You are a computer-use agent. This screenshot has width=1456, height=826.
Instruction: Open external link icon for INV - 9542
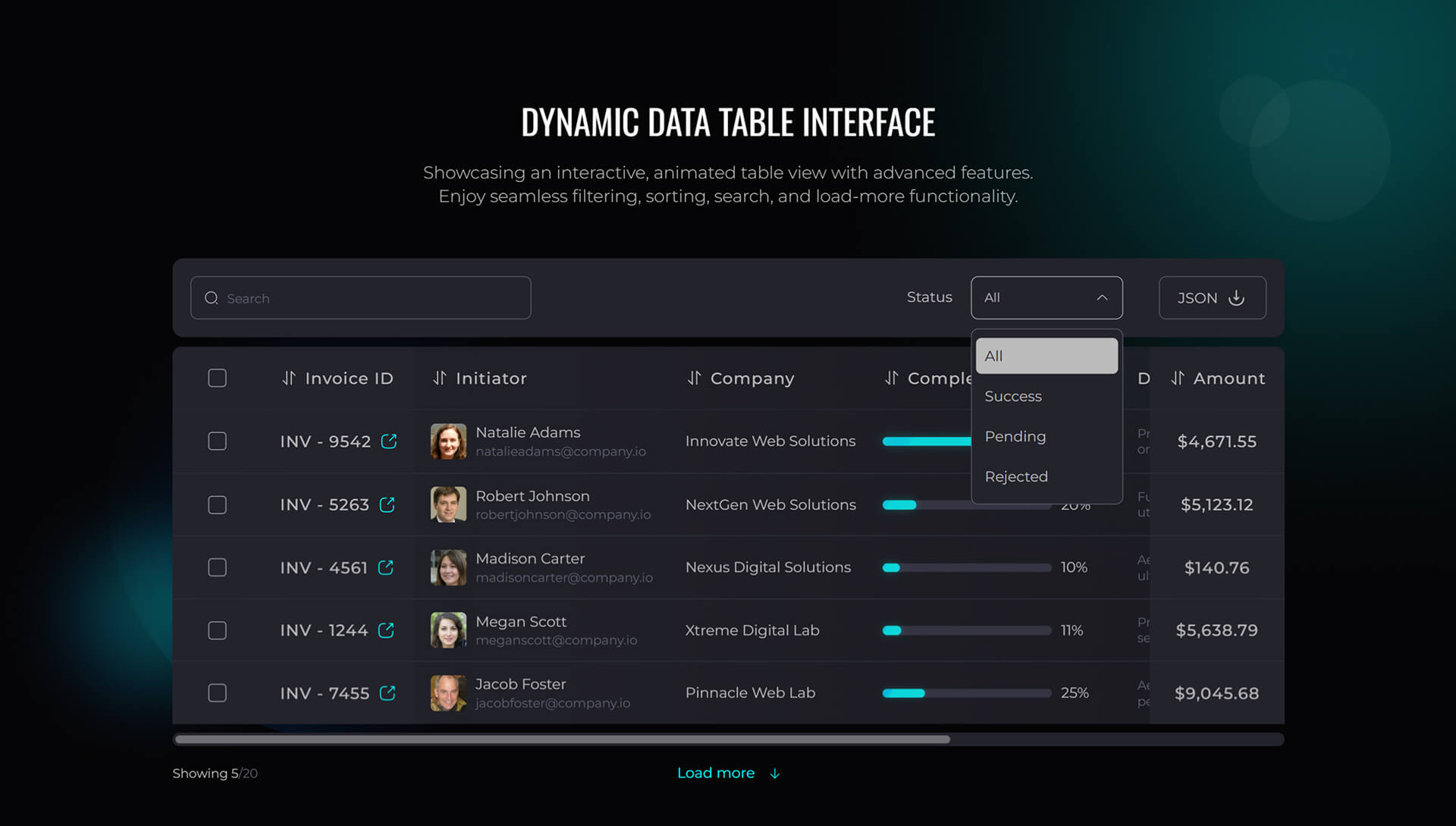(x=389, y=441)
